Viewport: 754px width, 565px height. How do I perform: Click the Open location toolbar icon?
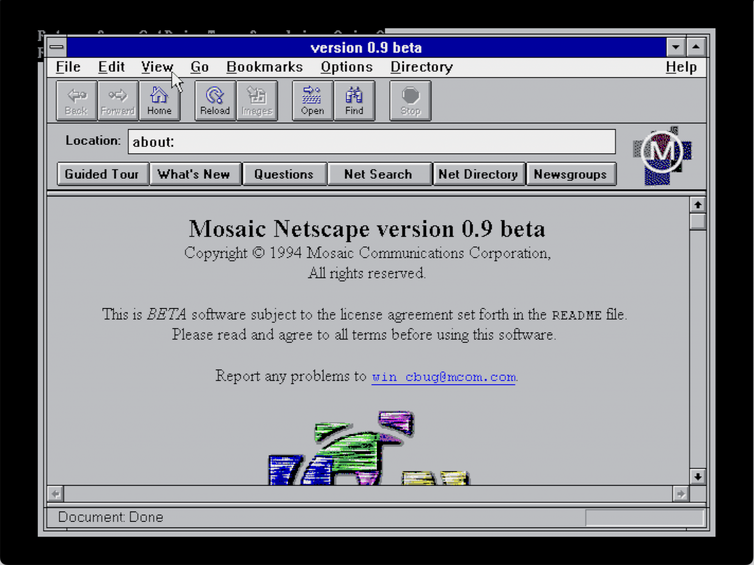pyautogui.click(x=312, y=100)
